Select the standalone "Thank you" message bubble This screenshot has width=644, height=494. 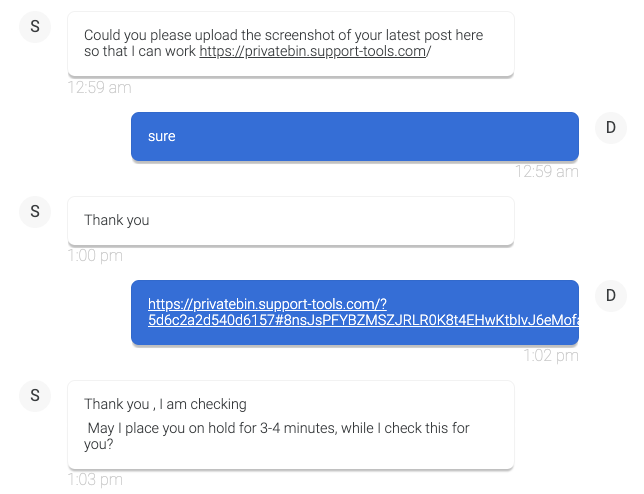click(x=290, y=220)
